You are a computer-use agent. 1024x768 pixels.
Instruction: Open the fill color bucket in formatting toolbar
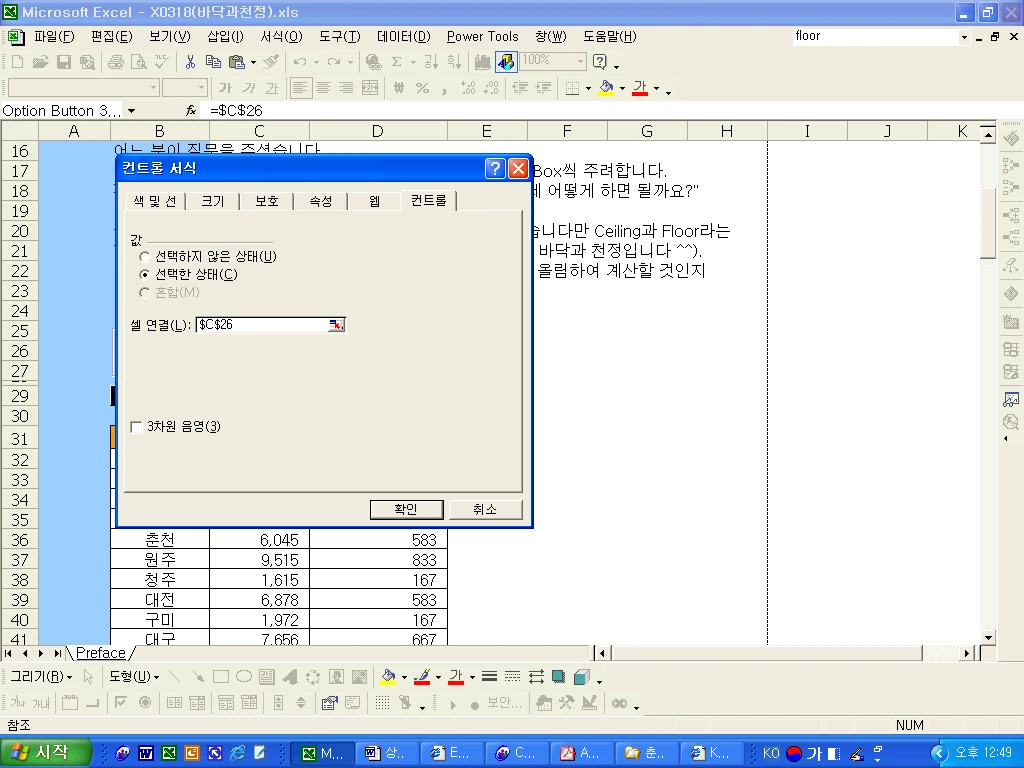(606, 88)
